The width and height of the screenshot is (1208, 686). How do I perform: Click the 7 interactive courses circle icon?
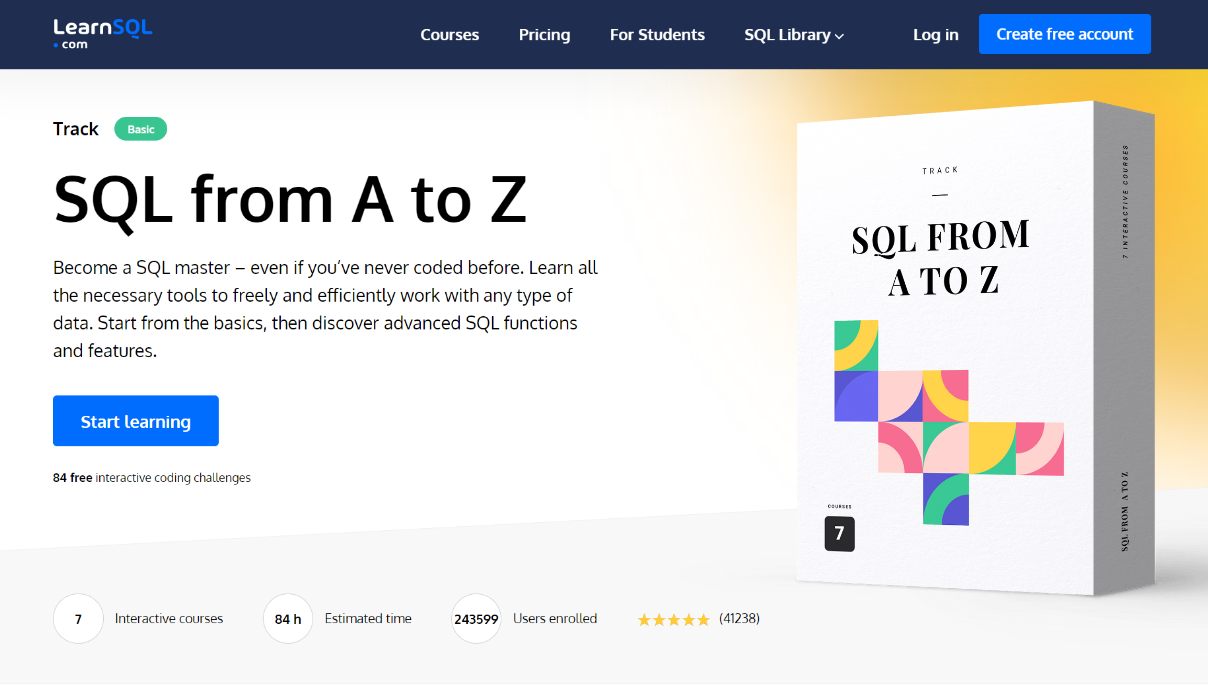[78, 619]
